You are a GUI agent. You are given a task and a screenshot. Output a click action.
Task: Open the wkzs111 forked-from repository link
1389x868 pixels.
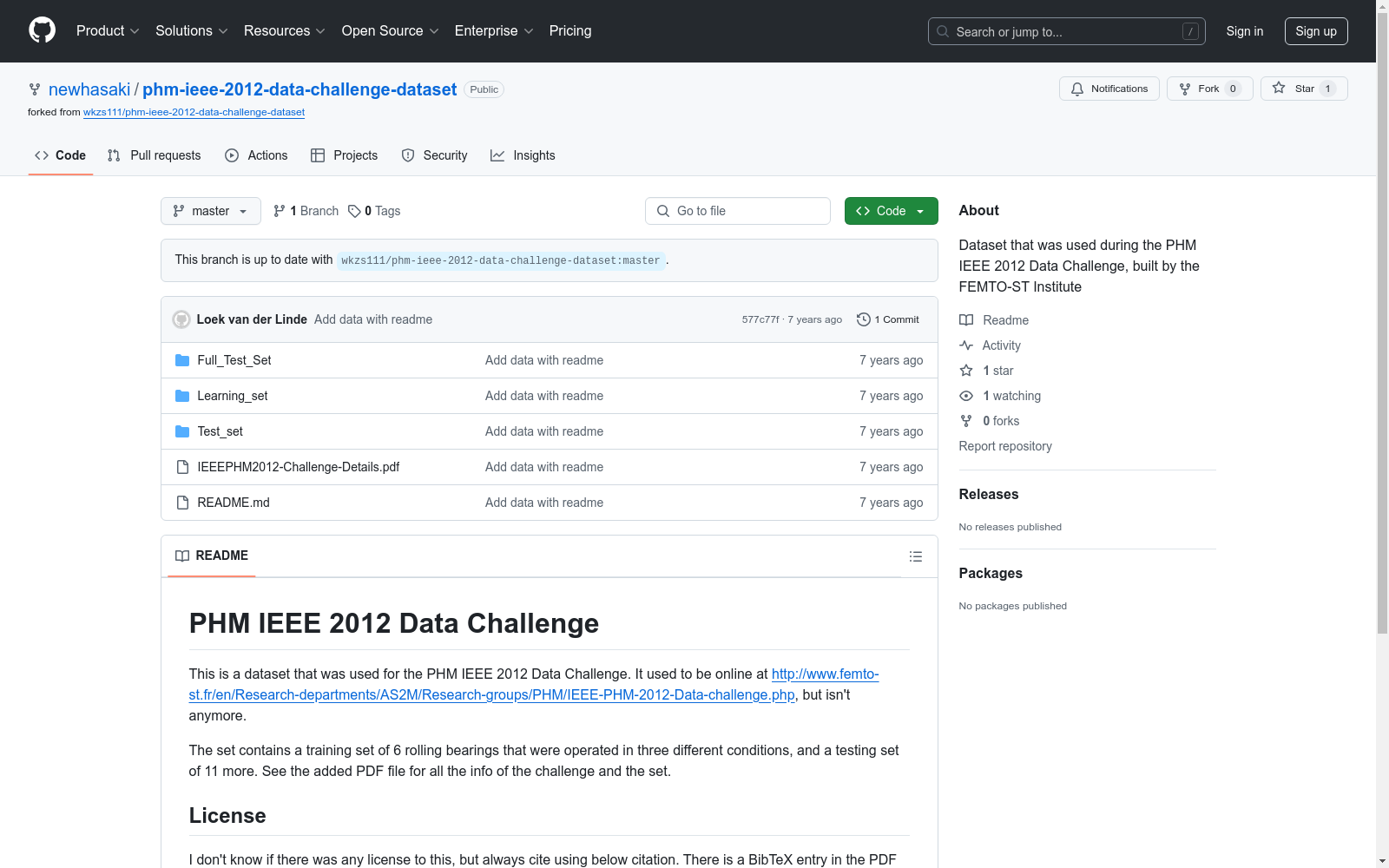(194, 112)
